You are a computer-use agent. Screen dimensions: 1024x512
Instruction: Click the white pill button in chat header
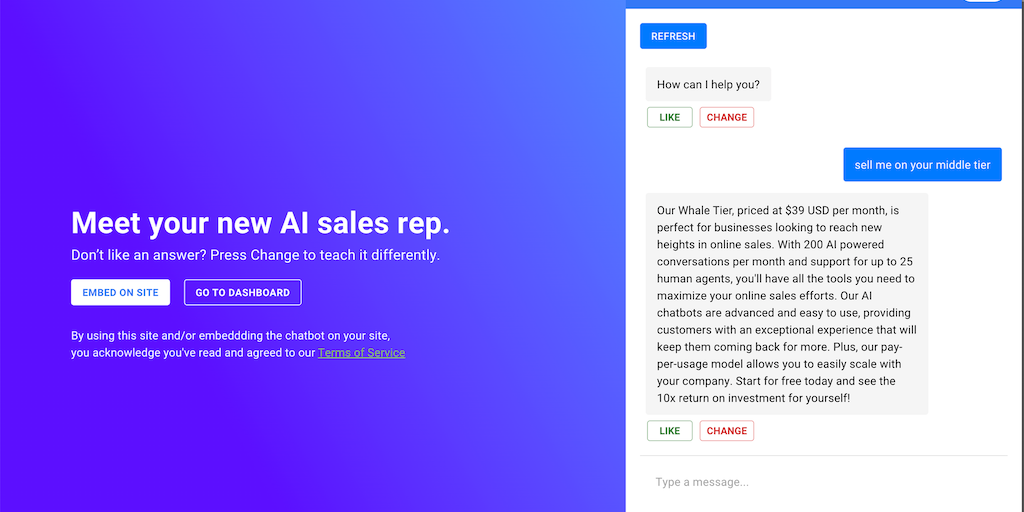point(983,1)
